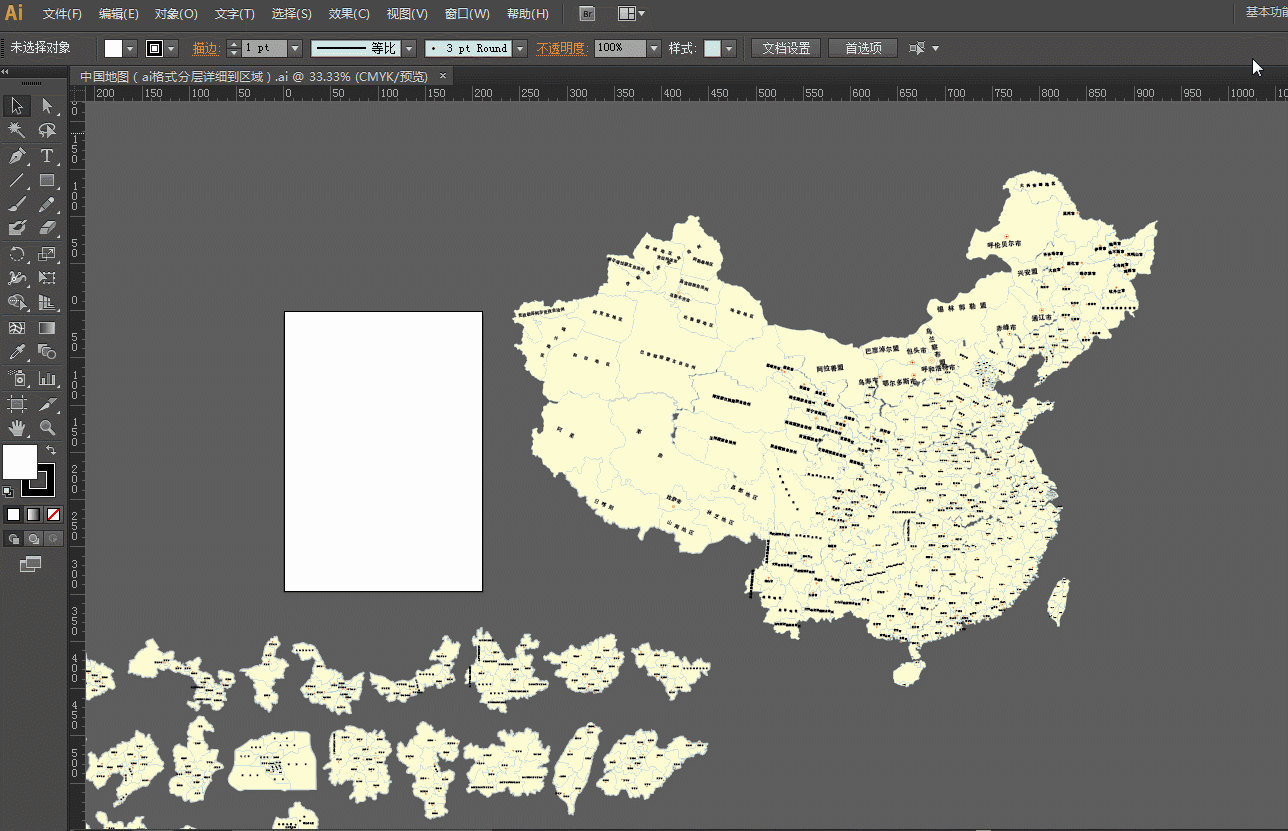Select the Pen tool
The image size is (1288, 831).
(17, 156)
